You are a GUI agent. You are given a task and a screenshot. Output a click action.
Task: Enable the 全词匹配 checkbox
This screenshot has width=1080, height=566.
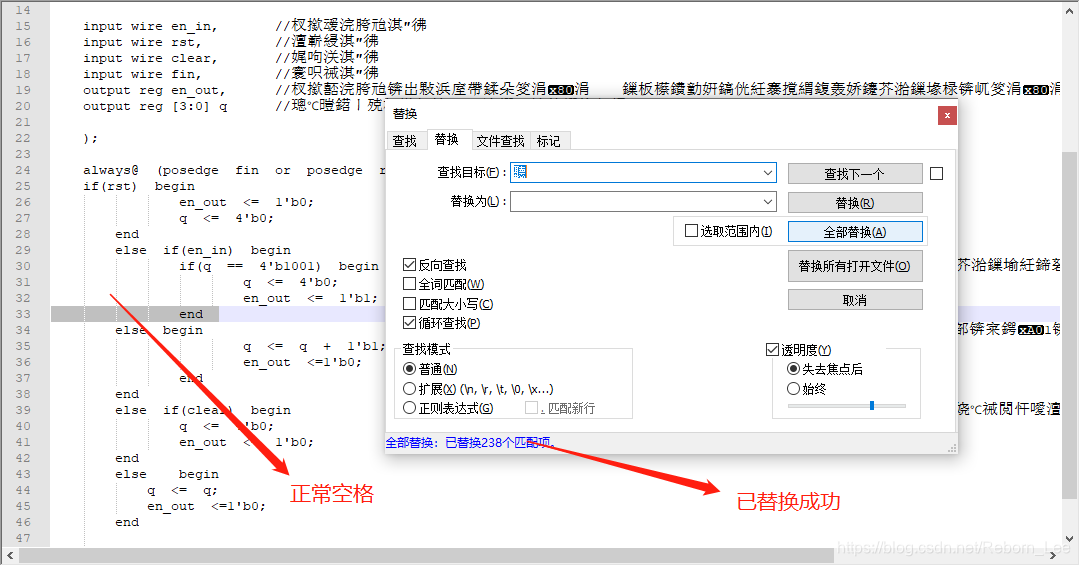click(x=409, y=284)
